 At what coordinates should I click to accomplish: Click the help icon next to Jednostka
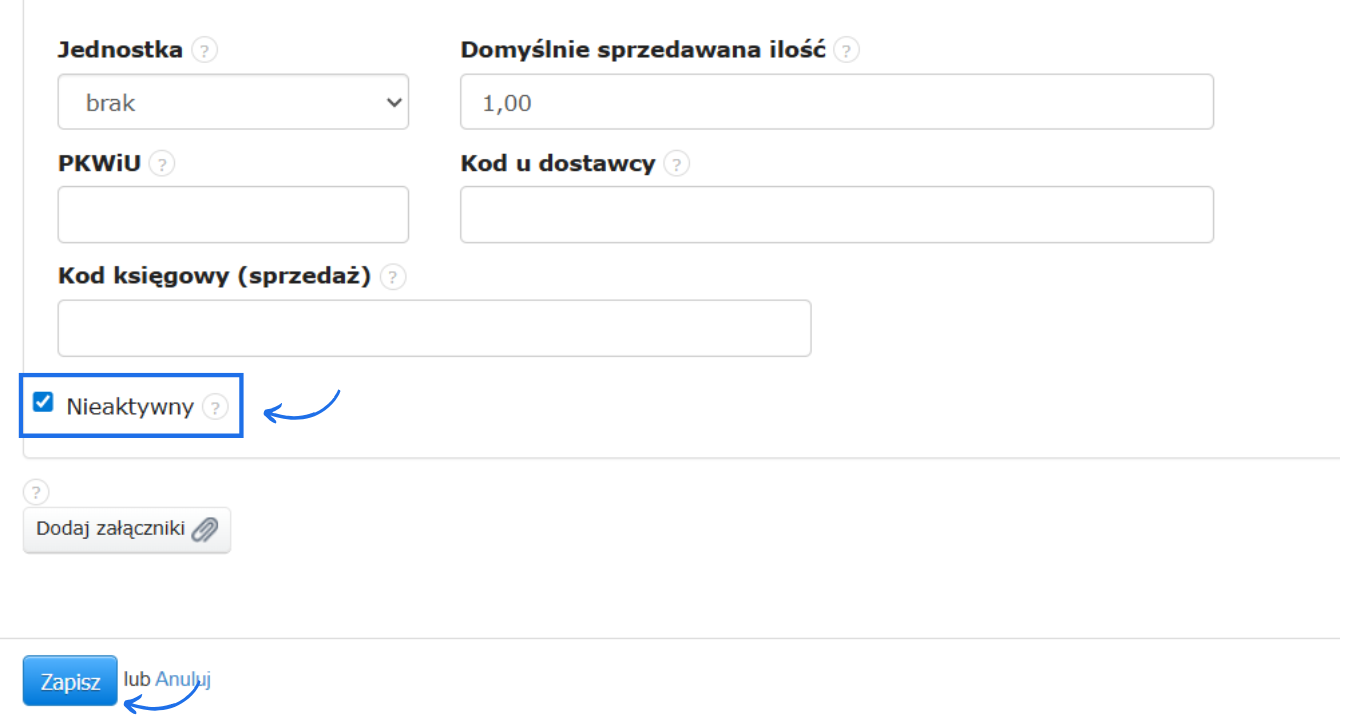coord(203,48)
